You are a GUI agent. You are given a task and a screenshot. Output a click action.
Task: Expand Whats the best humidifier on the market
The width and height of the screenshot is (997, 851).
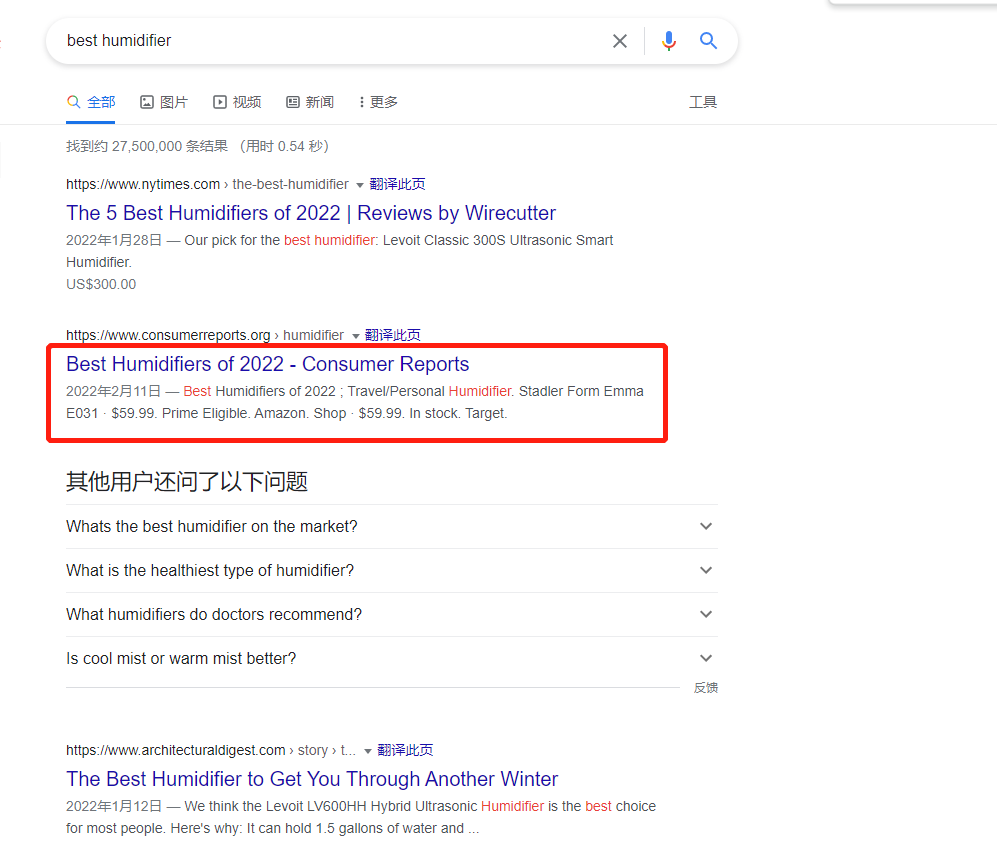pyautogui.click(x=392, y=527)
